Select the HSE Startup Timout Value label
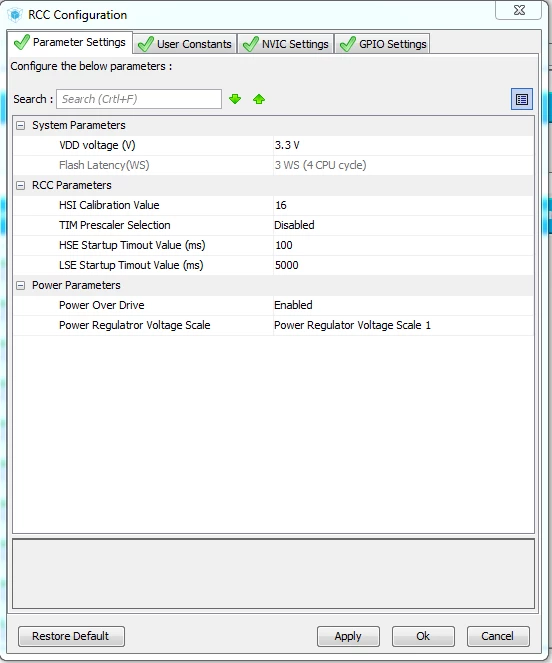552x663 pixels. [132, 245]
